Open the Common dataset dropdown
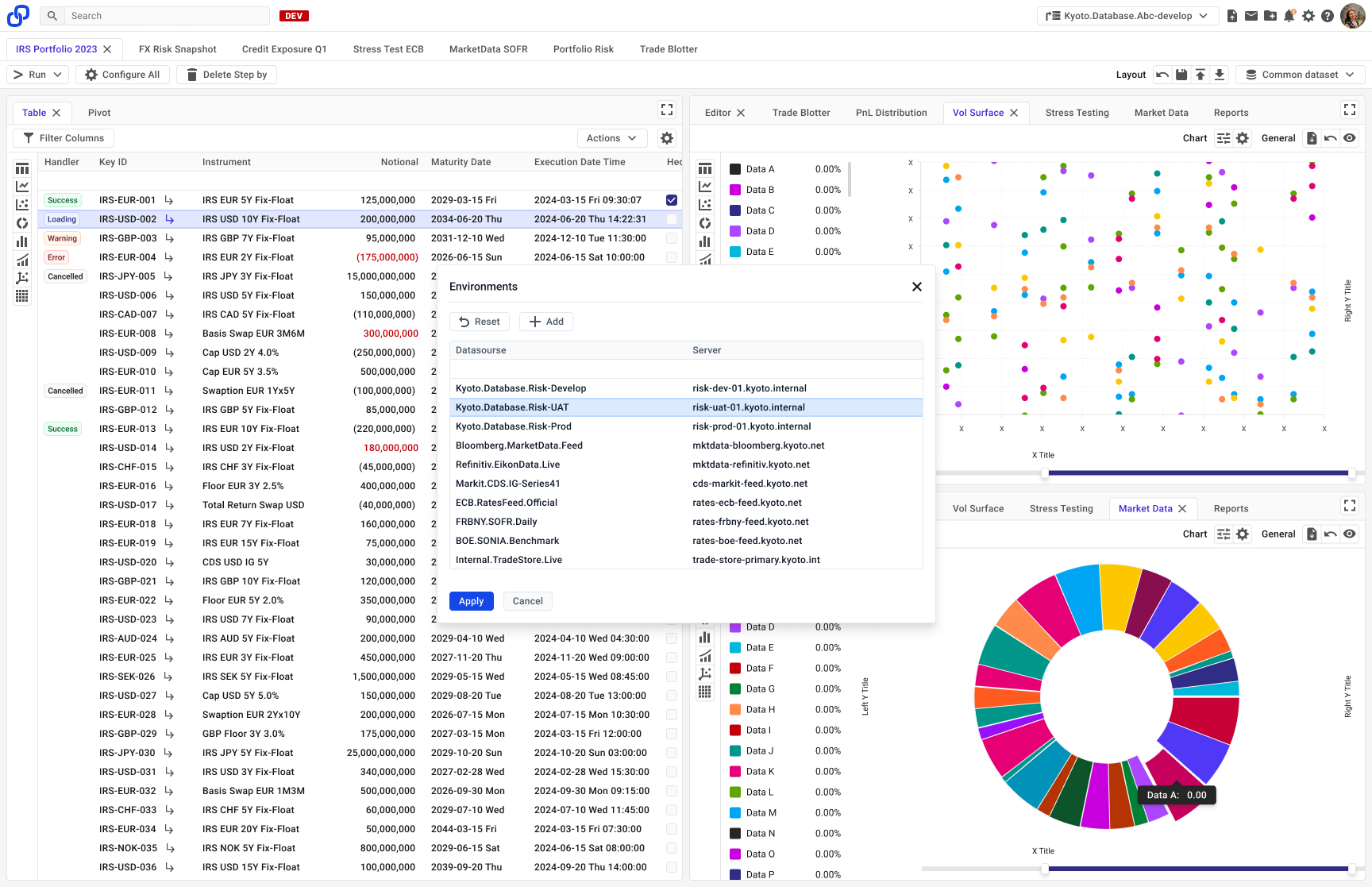 [x=1301, y=75]
